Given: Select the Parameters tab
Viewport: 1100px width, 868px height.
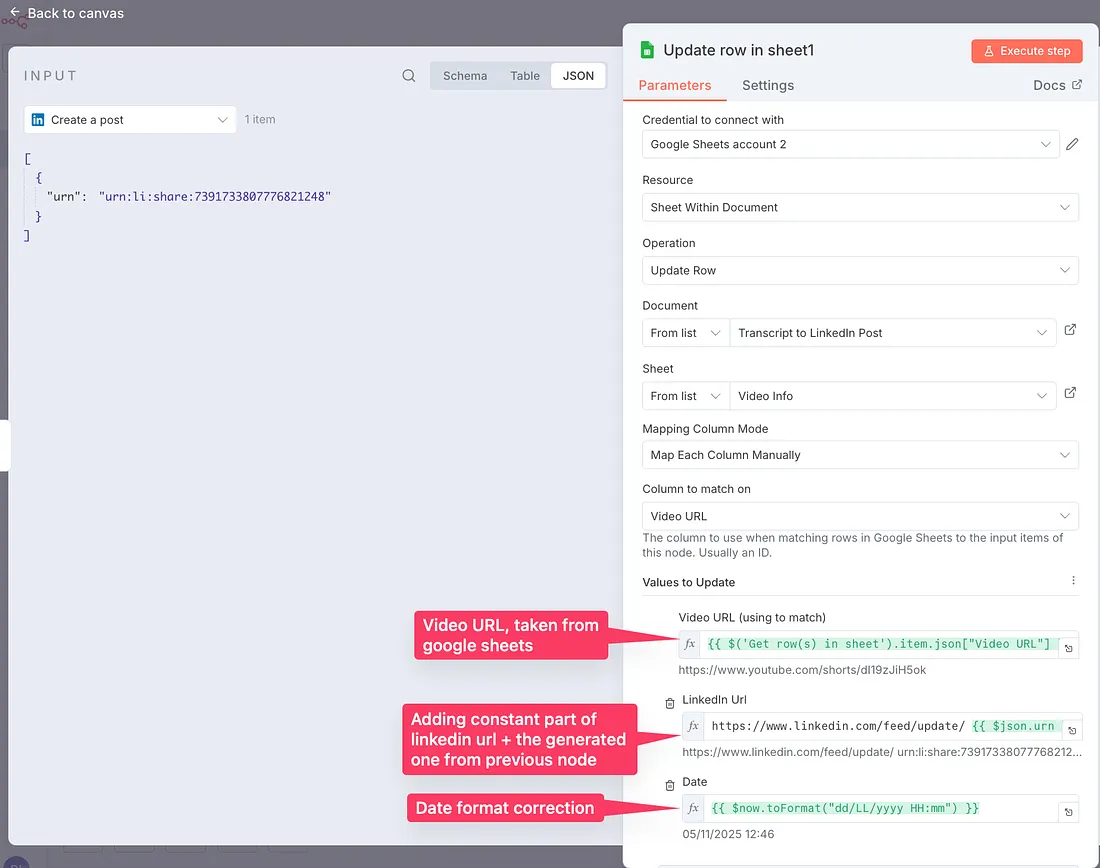Looking at the screenshot, I should (x=675, y=86).
